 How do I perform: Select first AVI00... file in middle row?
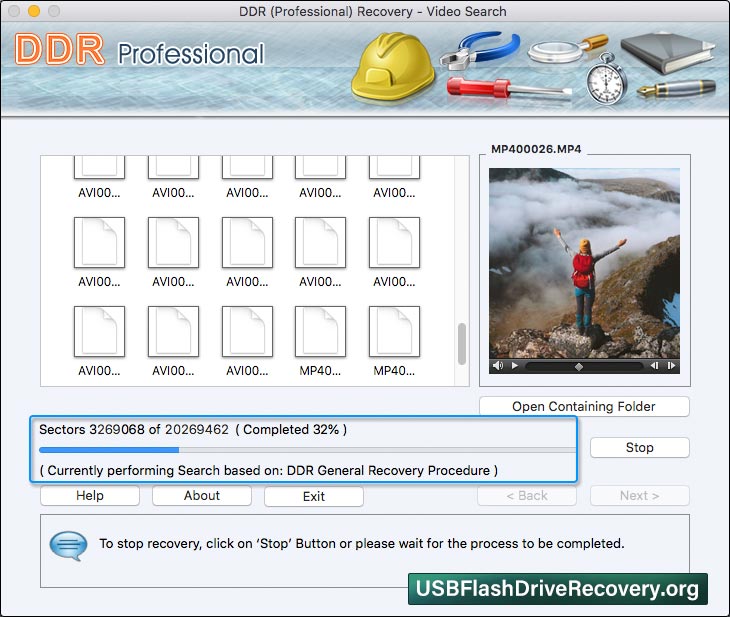(x=99, y=243)
